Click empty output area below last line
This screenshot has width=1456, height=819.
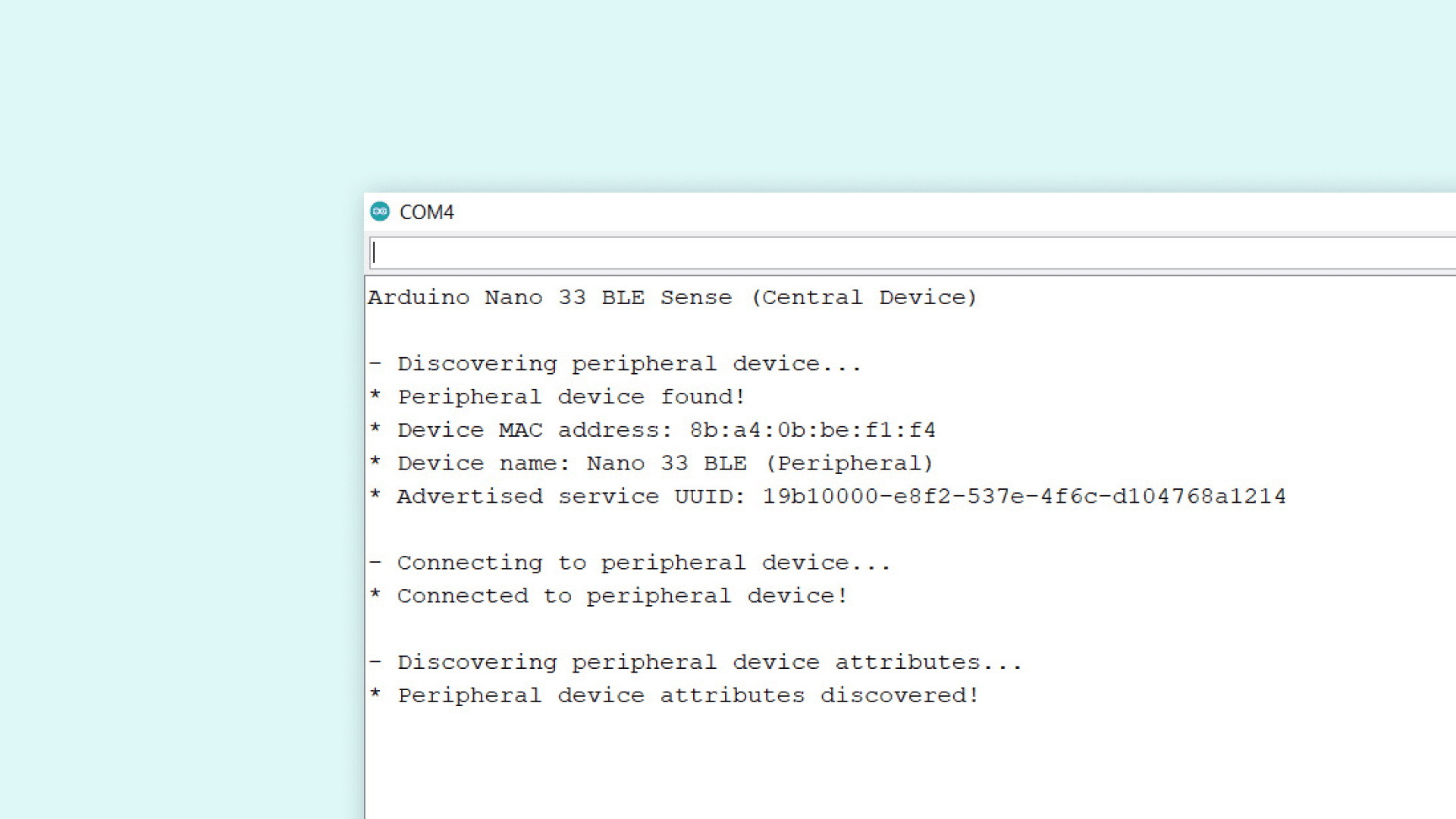point(834,766)
